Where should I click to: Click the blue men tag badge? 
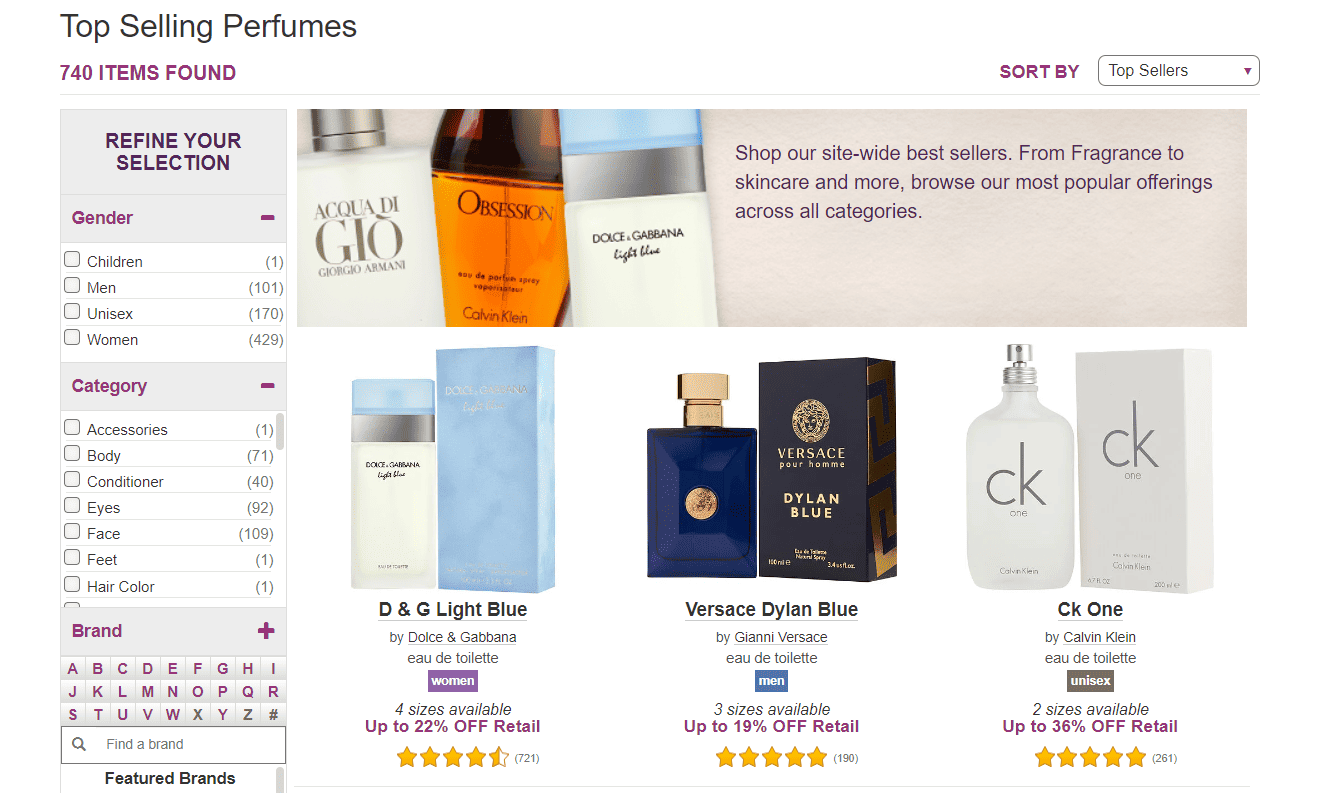(x=771, y=681)
